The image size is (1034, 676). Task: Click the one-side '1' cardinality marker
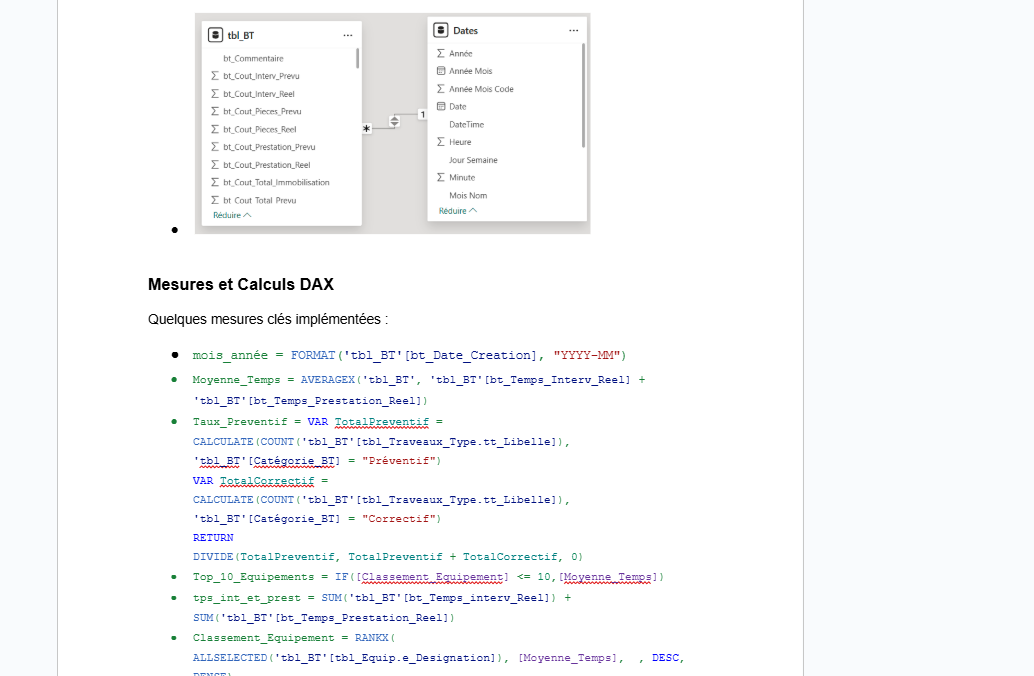(423, 115)
